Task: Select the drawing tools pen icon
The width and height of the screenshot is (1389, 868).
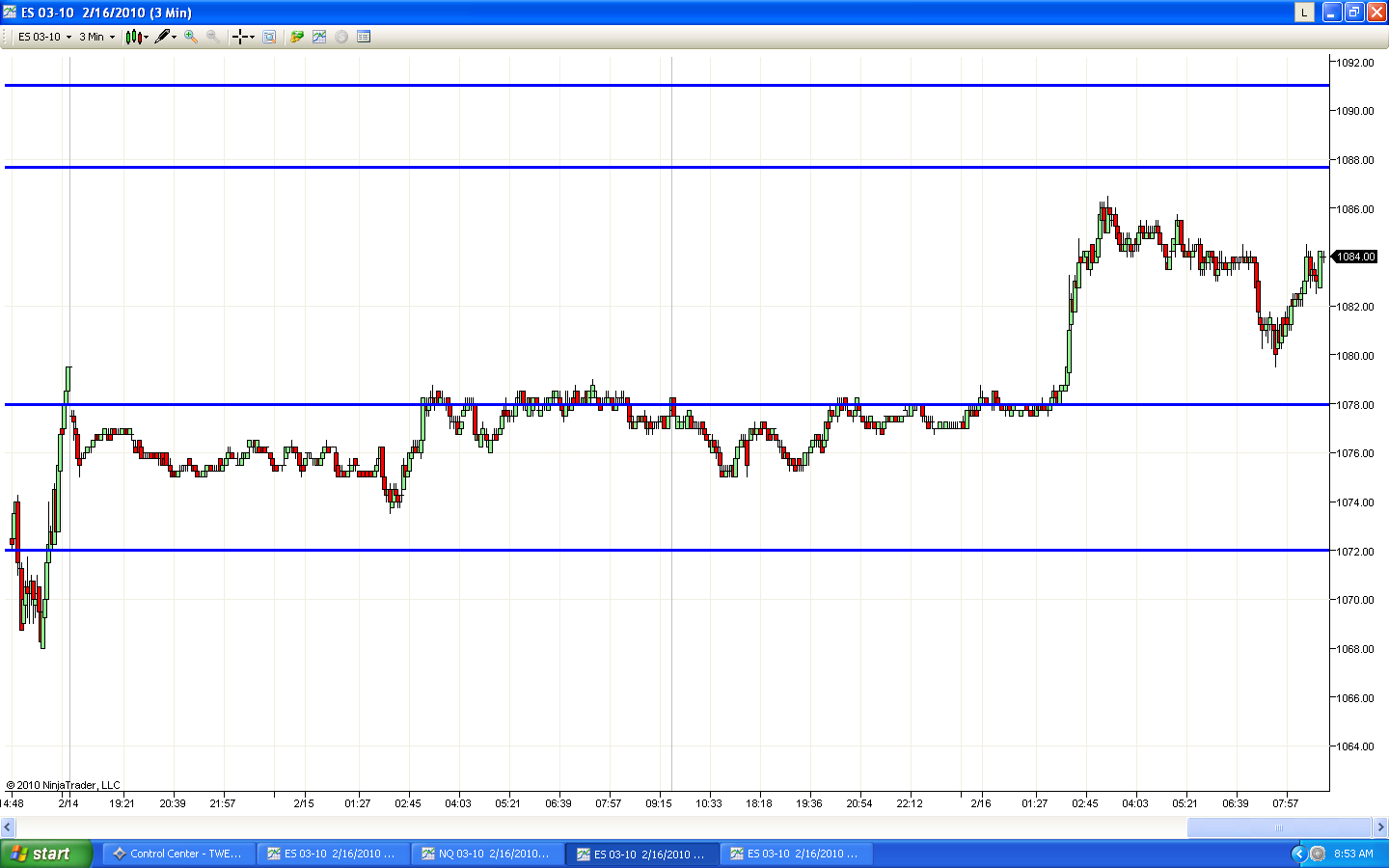Action: (162, 37)
